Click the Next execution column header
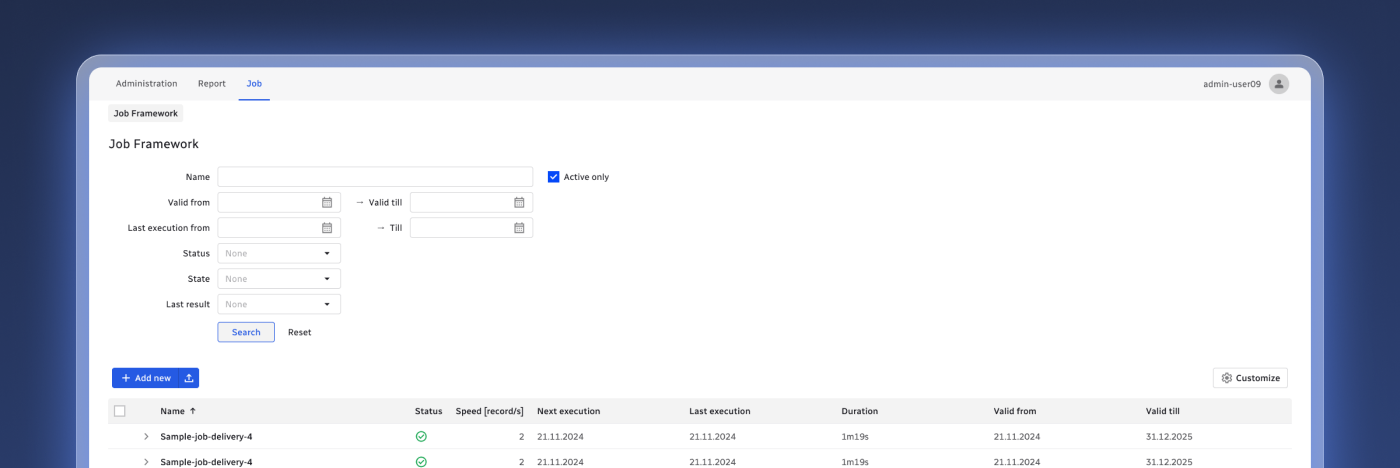The image size is (1400, 468). point(568,411)
